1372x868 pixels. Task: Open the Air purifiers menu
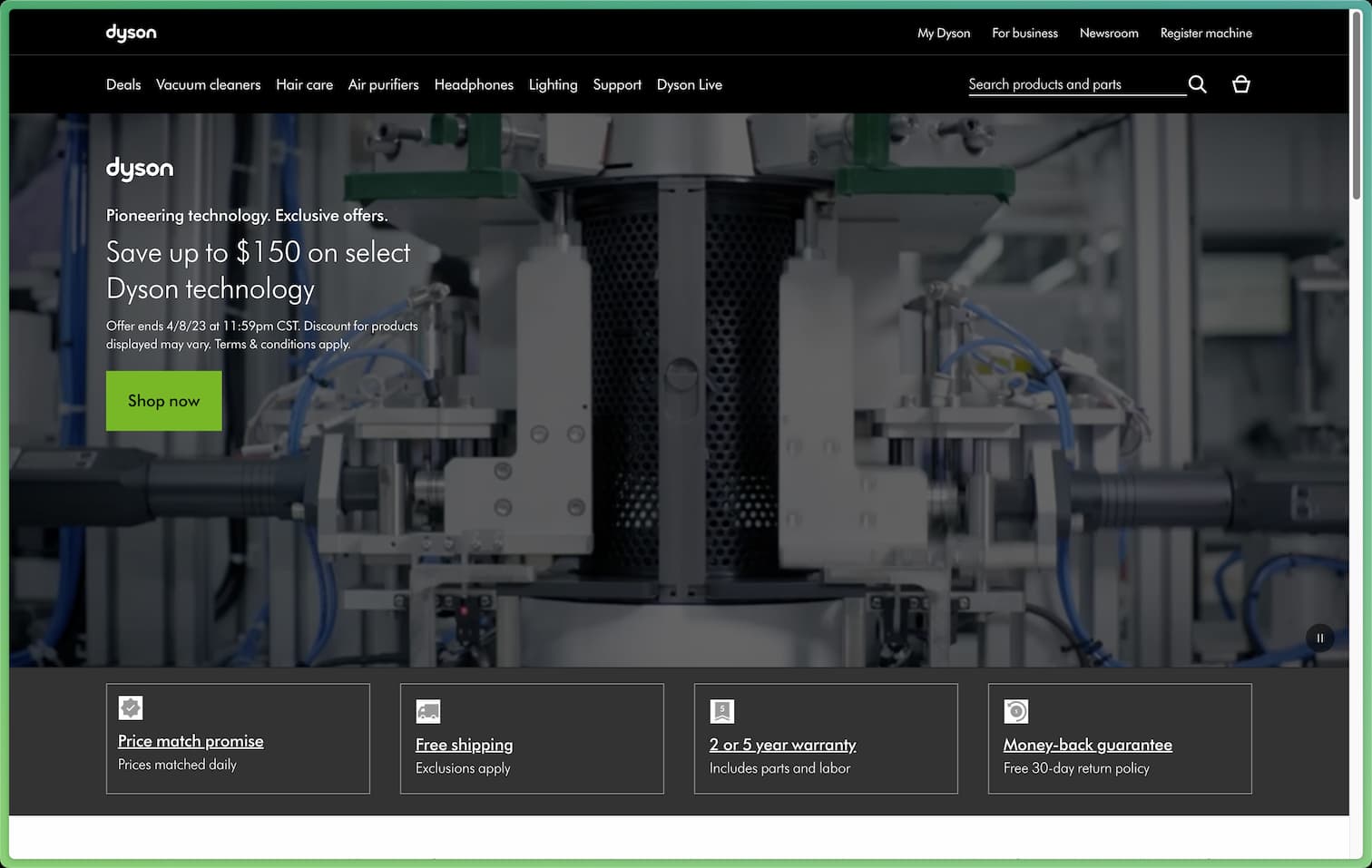[x=384, y=84]
